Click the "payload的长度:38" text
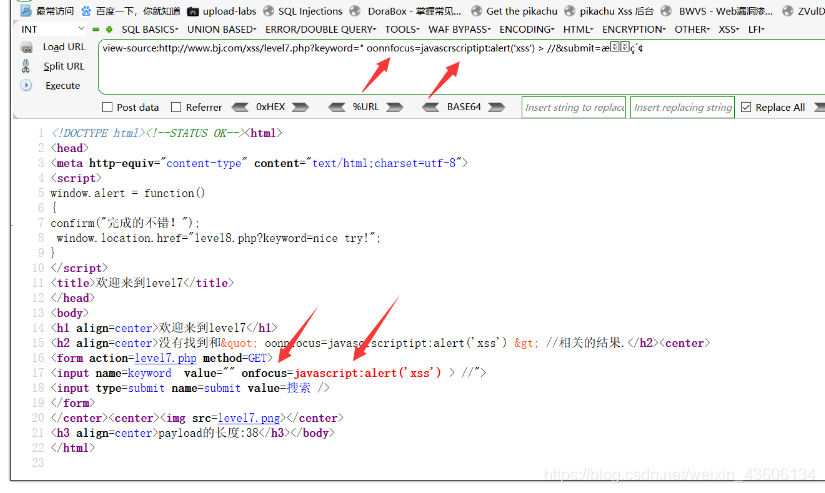 208,433
